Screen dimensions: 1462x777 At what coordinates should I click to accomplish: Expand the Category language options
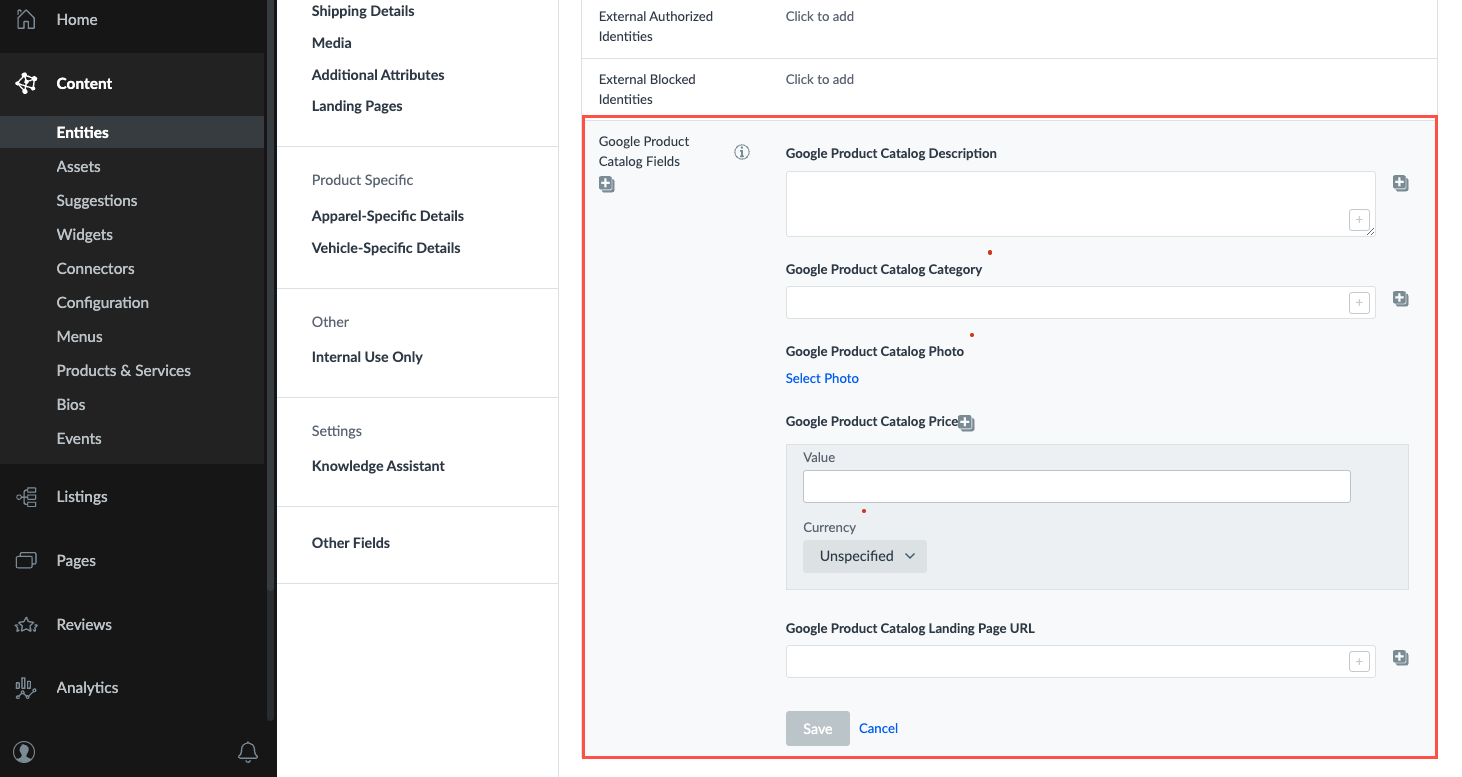point(1359,302)
